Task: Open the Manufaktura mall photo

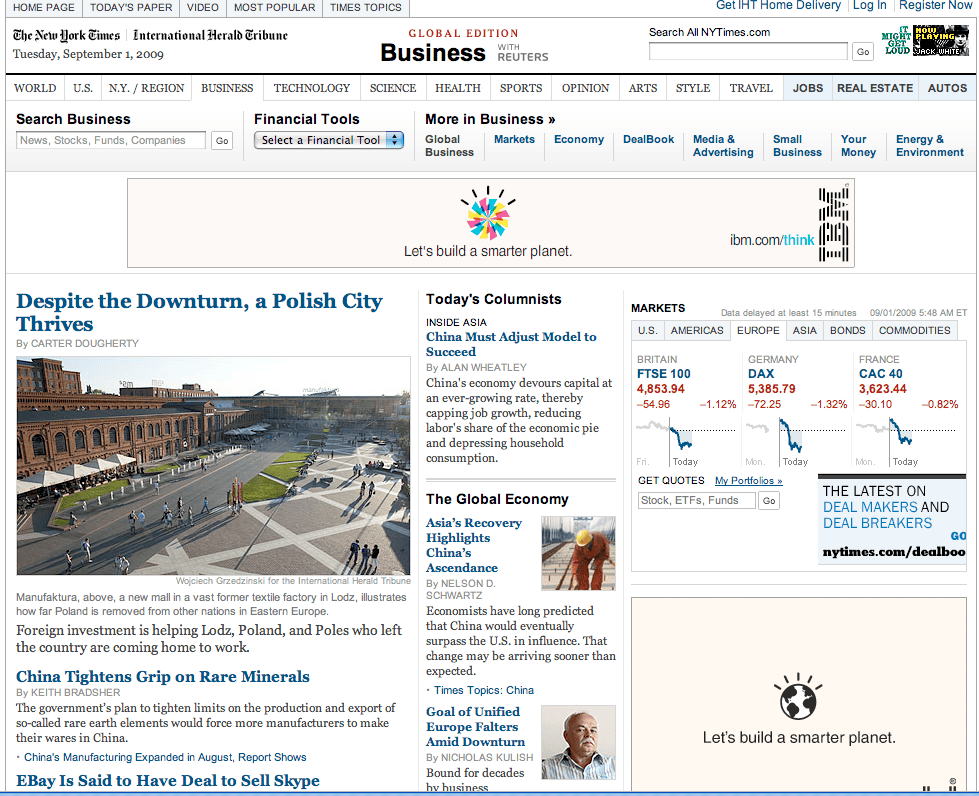Action: [214, 466]
